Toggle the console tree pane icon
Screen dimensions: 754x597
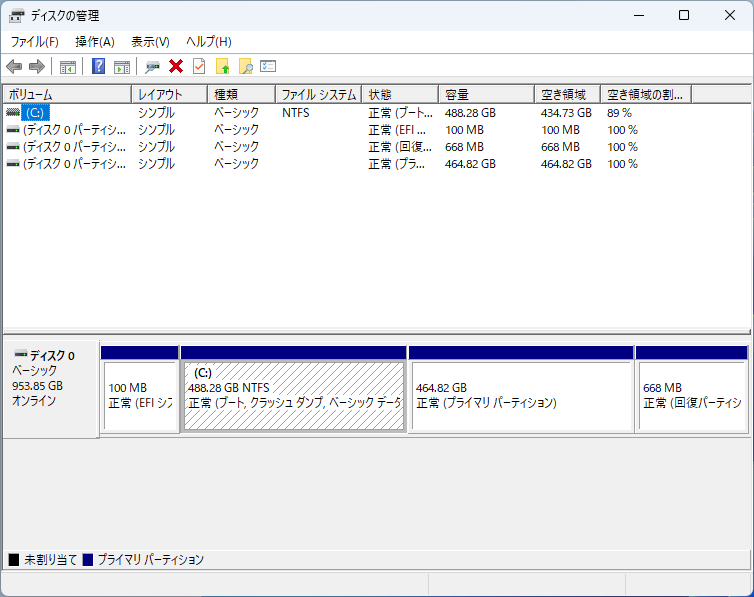point(68,66)
